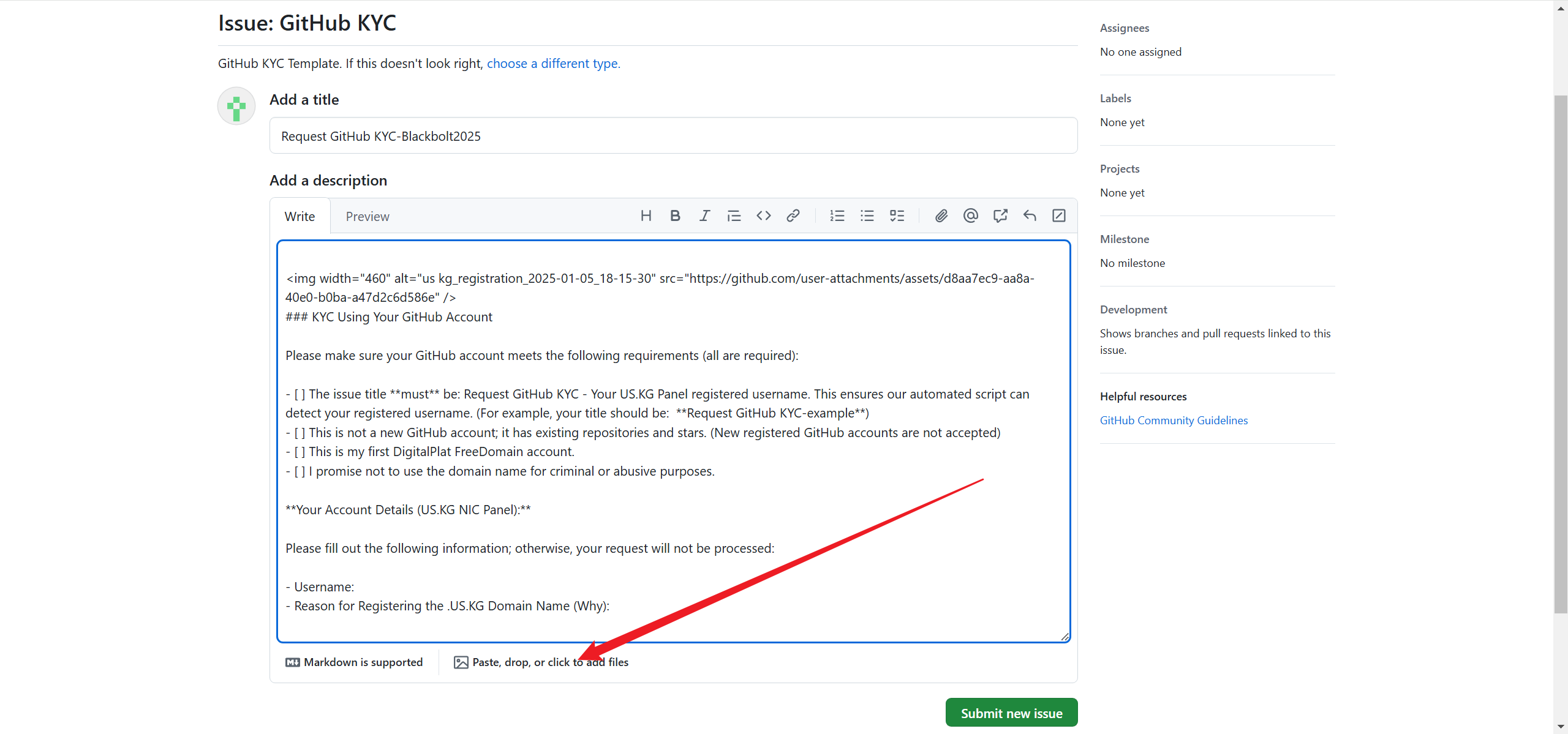The width and height of the screenshot is (1568, 734).
Task: Insert a task list from the toolbar
Action: (897, 215)
